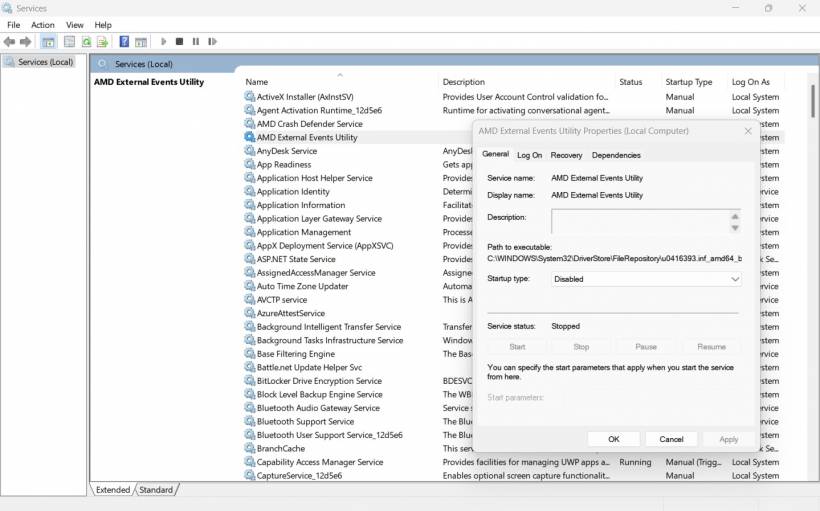This screenshot has width=820, height=511.
Task: Click gear icon of App Readiness
Action: click(249, 164)
